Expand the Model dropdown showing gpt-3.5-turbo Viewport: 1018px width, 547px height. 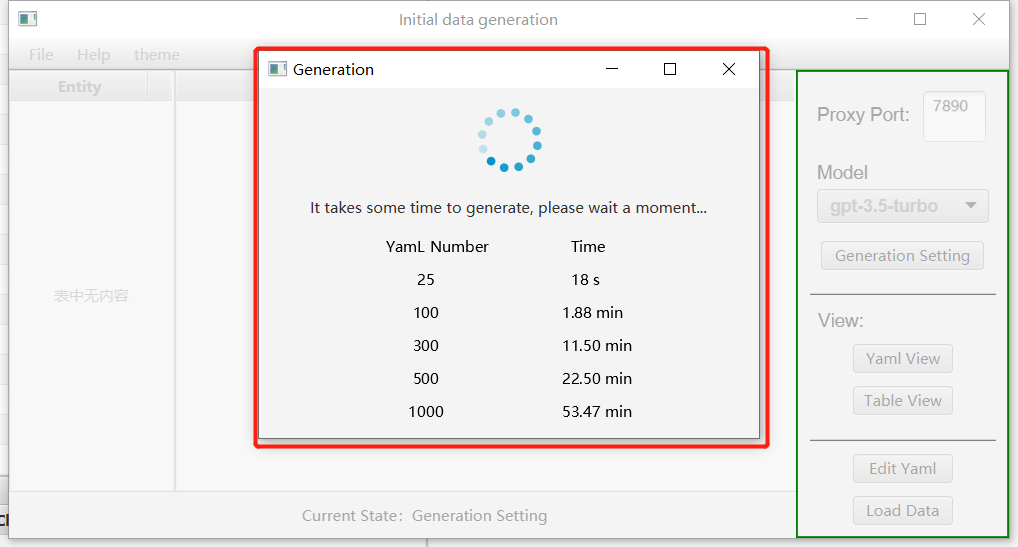pos(903,206)
